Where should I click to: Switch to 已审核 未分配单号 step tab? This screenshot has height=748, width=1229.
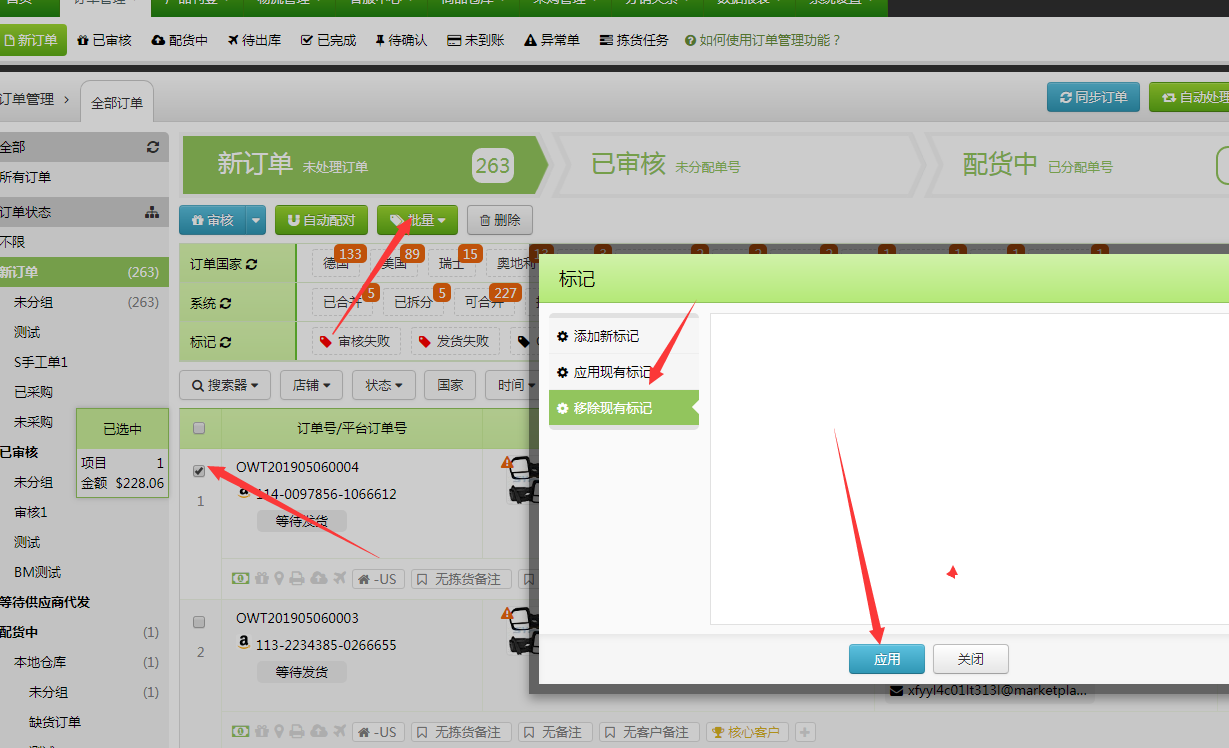(736, 165)
